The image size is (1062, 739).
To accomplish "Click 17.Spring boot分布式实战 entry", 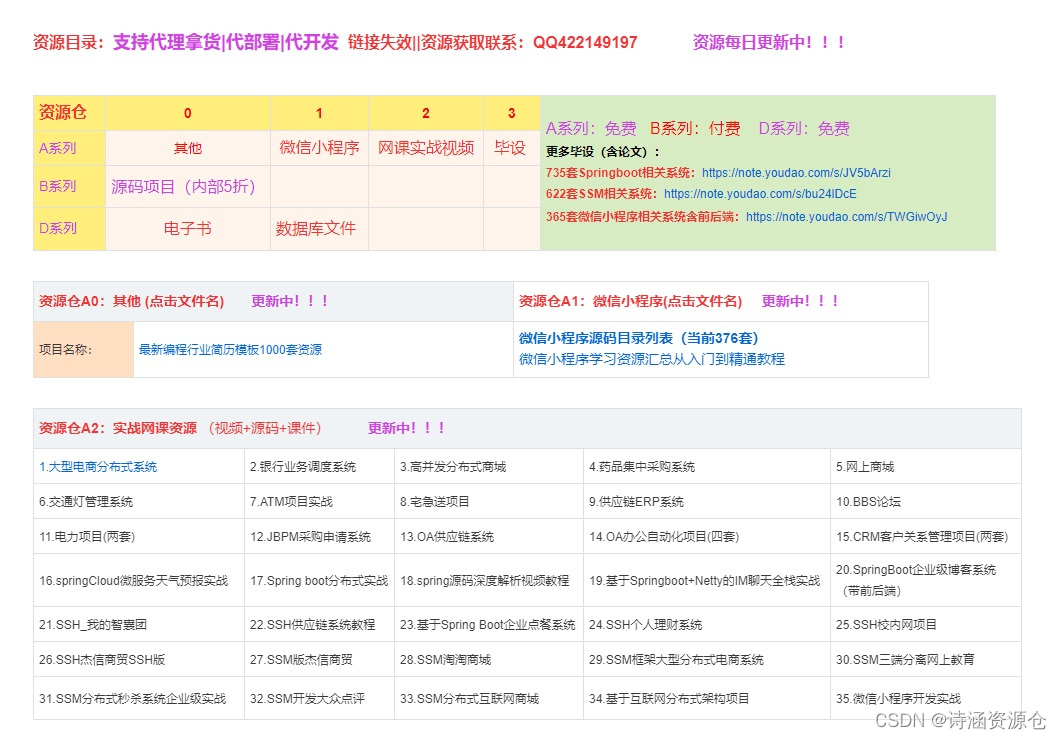I will (319, 581).
